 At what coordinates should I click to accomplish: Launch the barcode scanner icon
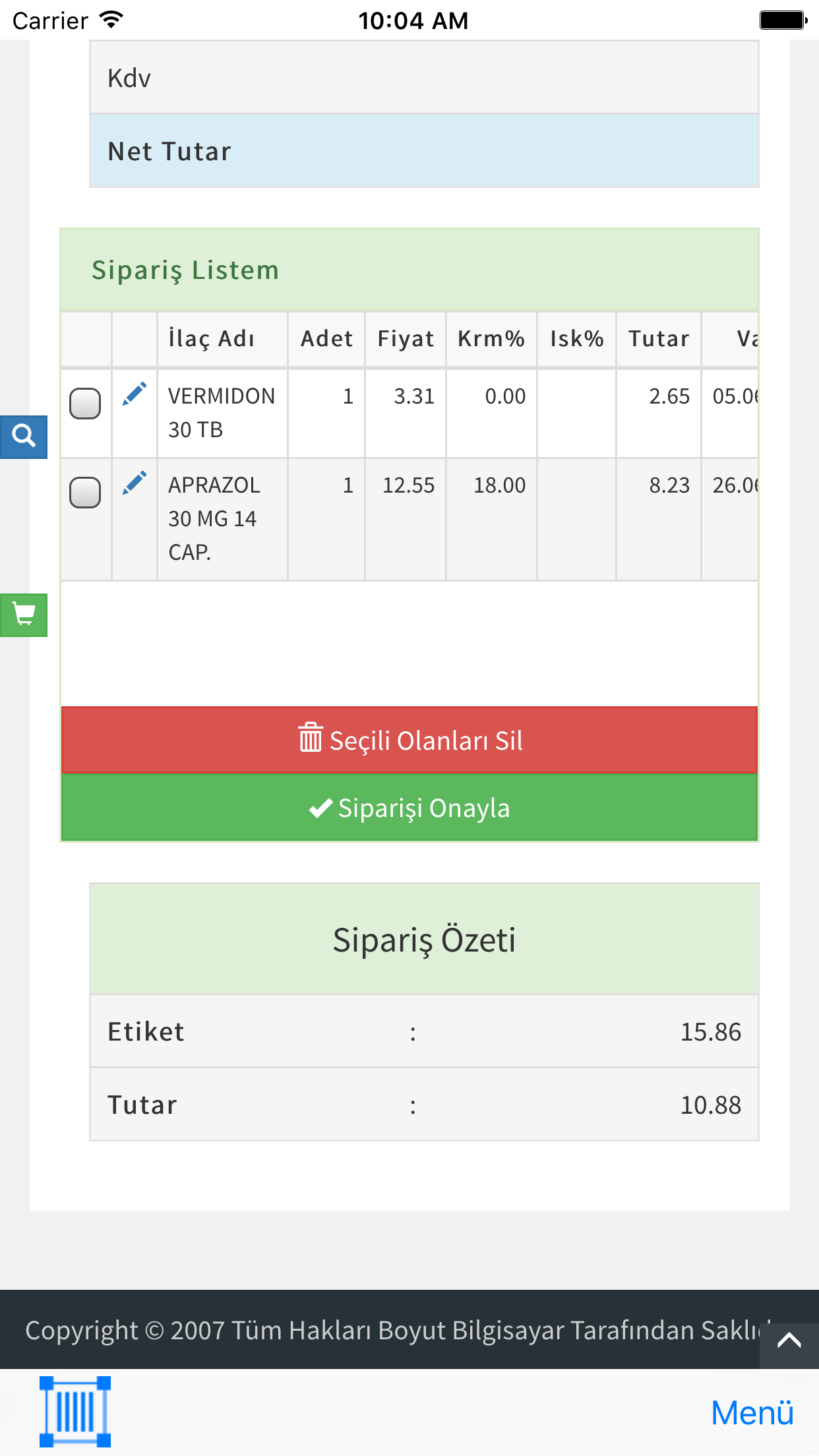75,1412
